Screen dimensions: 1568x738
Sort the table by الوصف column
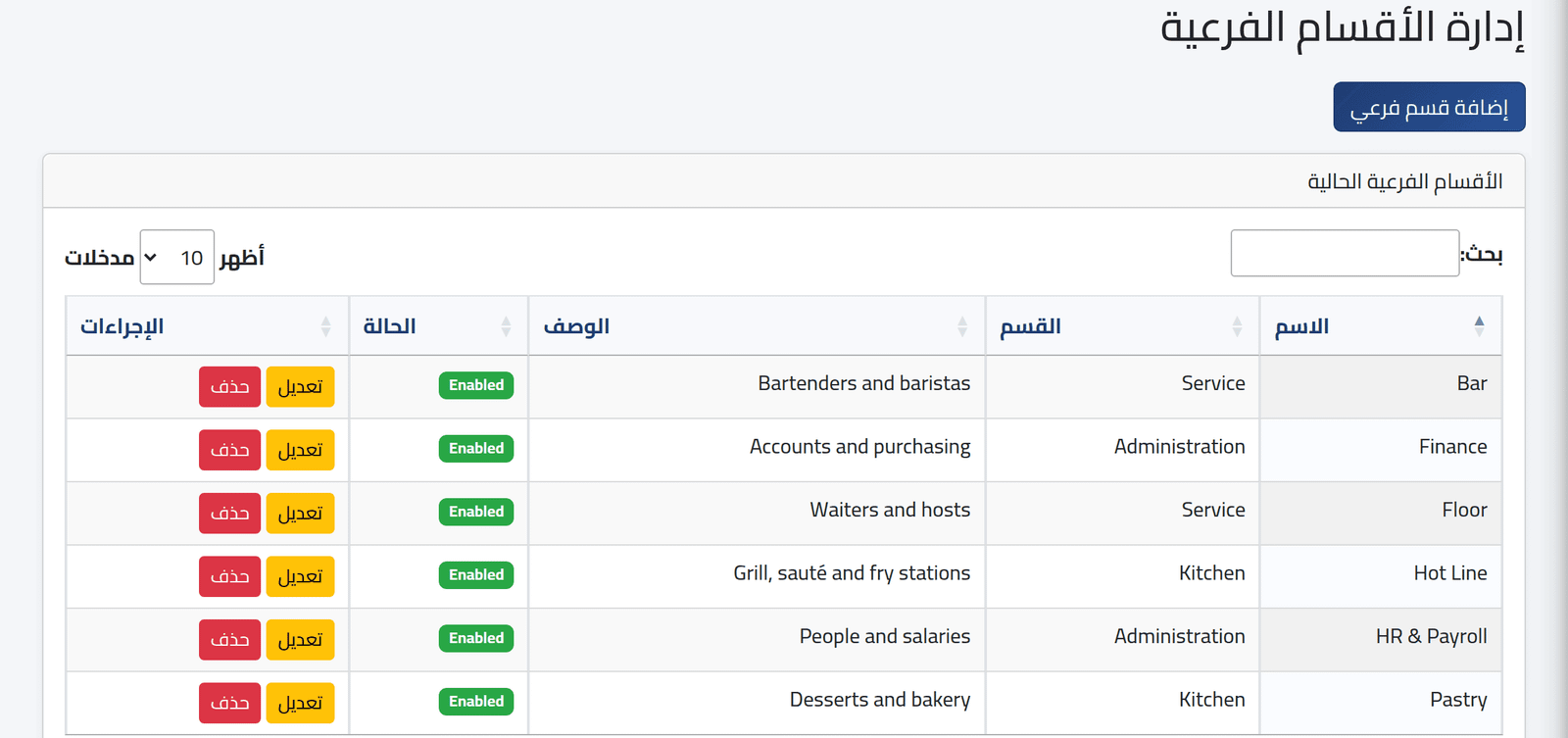coord(757,326)
